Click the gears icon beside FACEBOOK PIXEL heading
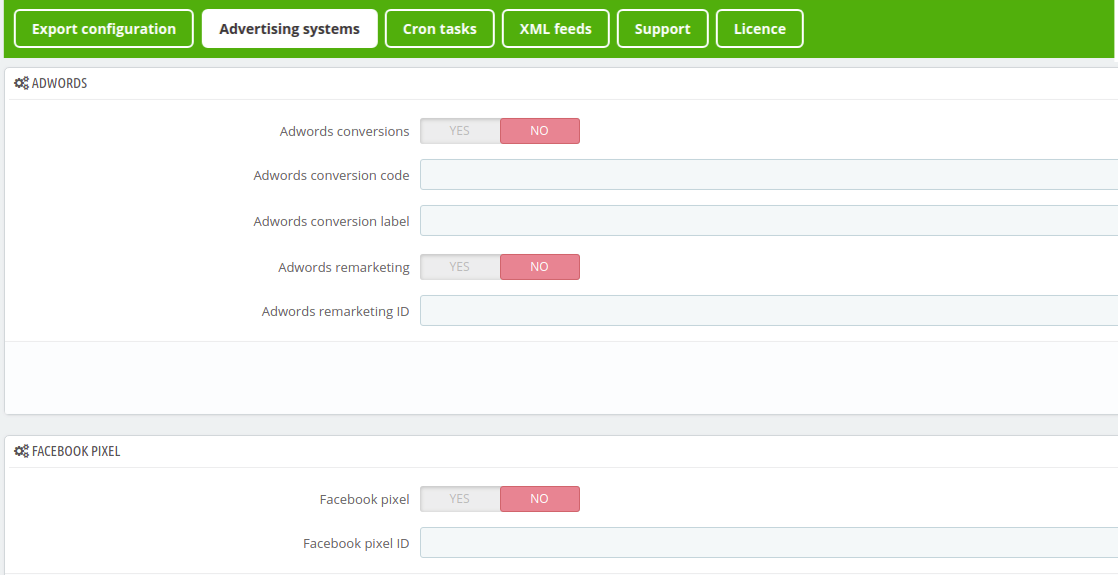This screenshot has height=575, width=1118. [21, 452]
